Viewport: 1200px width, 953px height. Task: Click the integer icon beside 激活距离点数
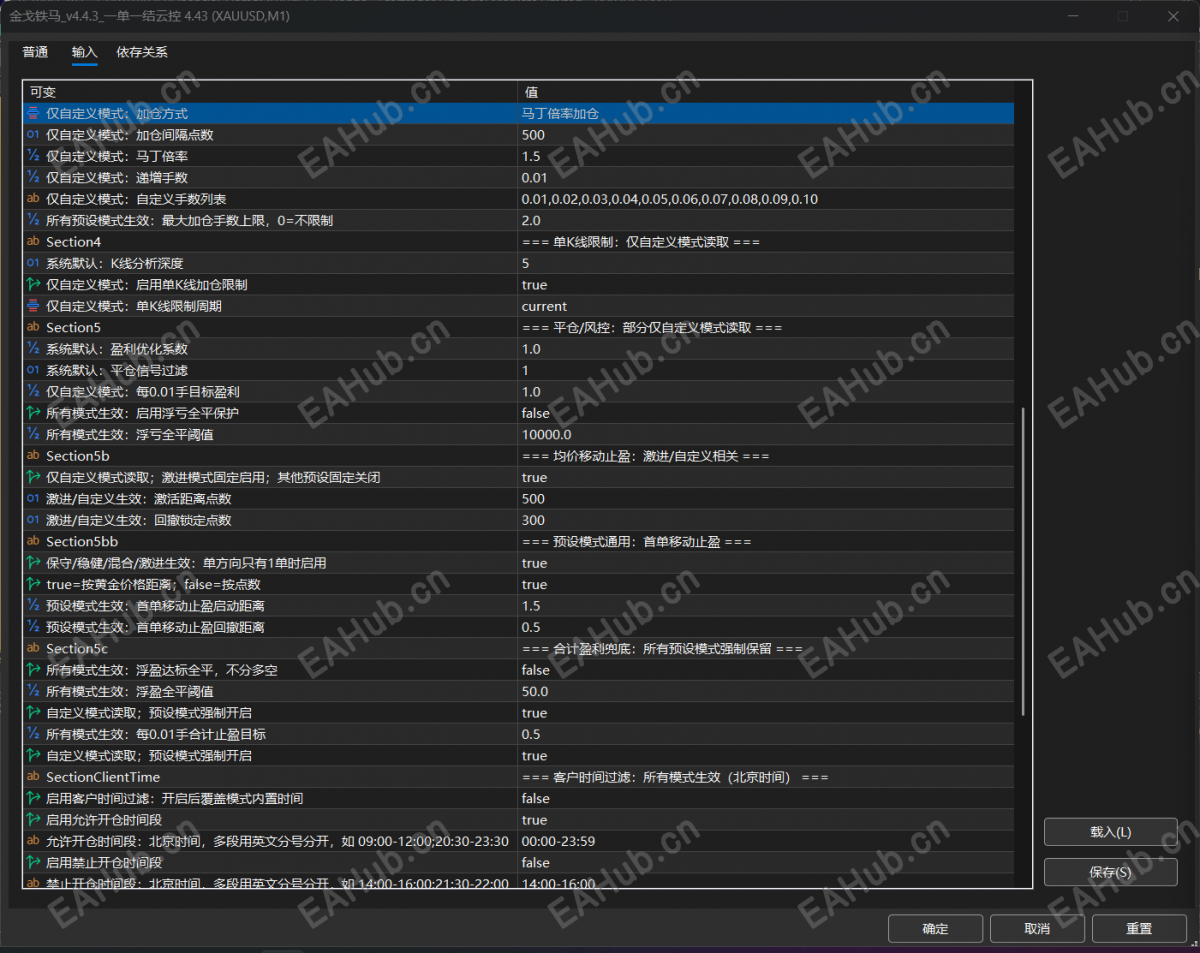point(33,498)
